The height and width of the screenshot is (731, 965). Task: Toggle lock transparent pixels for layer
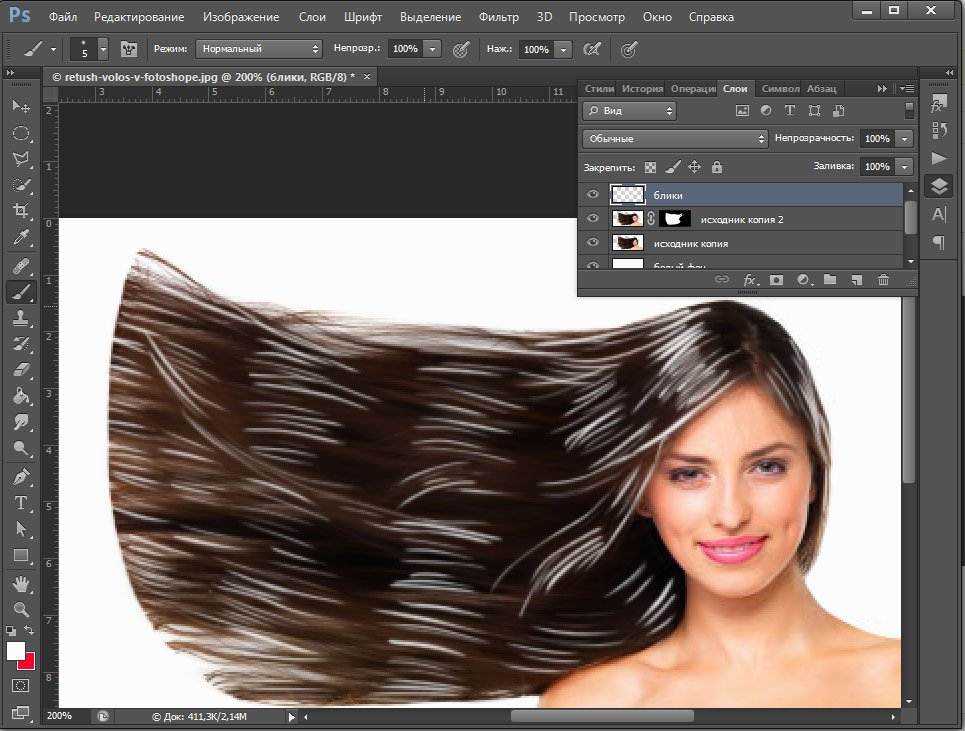651,168
